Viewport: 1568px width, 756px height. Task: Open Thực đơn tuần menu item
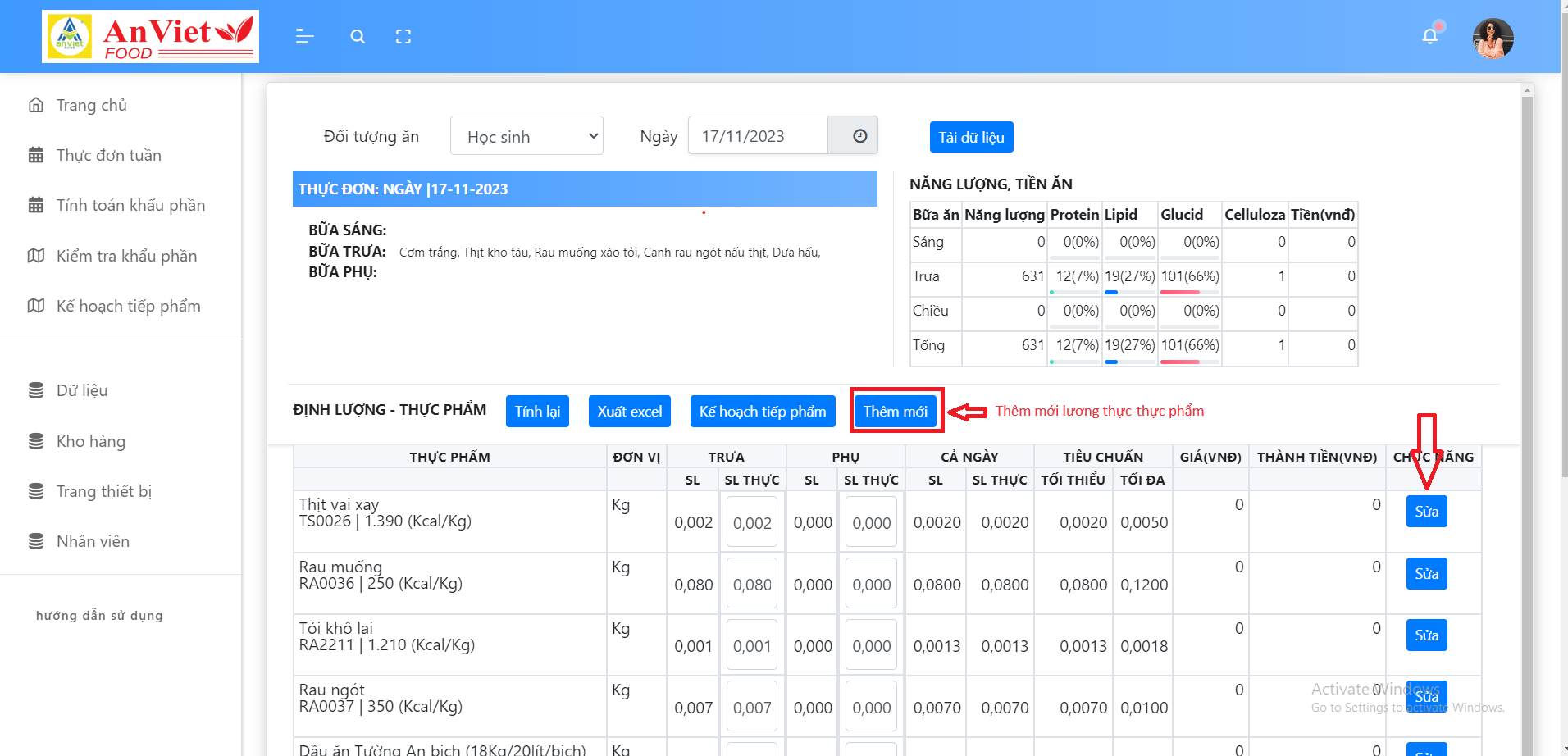pos(108,155)
